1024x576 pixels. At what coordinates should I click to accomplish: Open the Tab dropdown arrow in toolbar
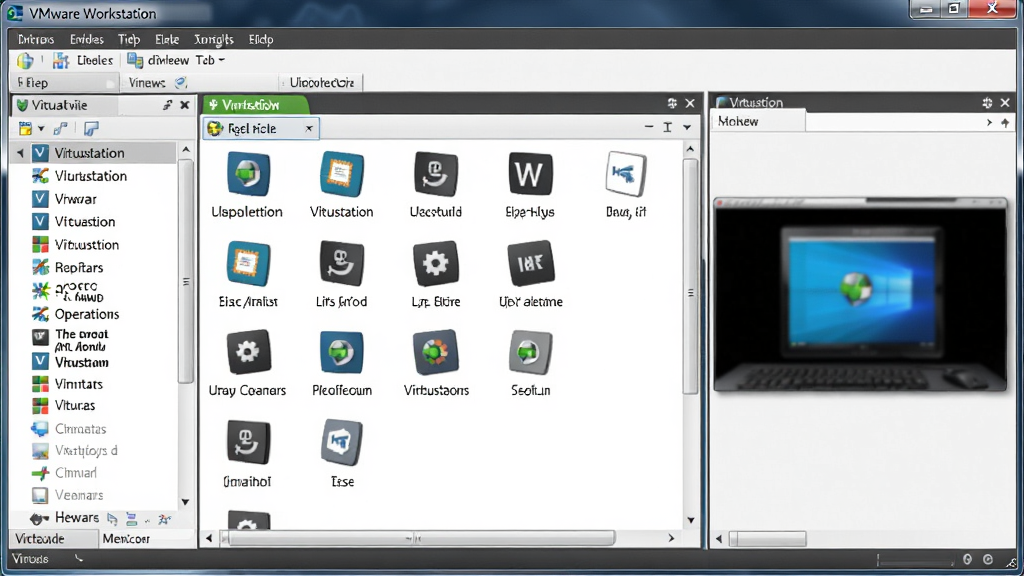(x=221, y=60)
